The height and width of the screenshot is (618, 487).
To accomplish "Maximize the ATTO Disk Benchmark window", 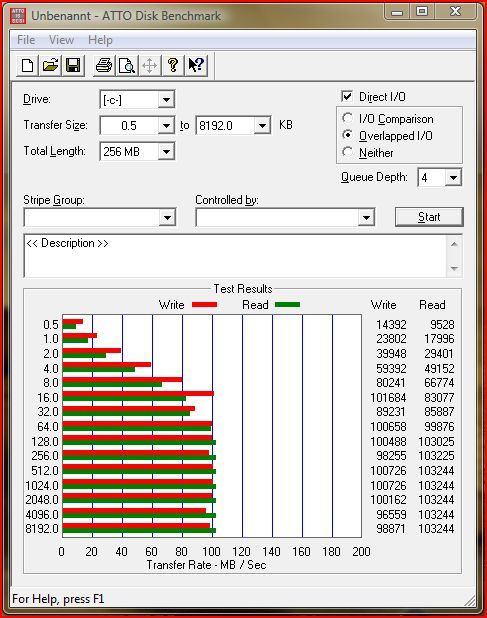I will pyautogui.click(x=422, y=12).
